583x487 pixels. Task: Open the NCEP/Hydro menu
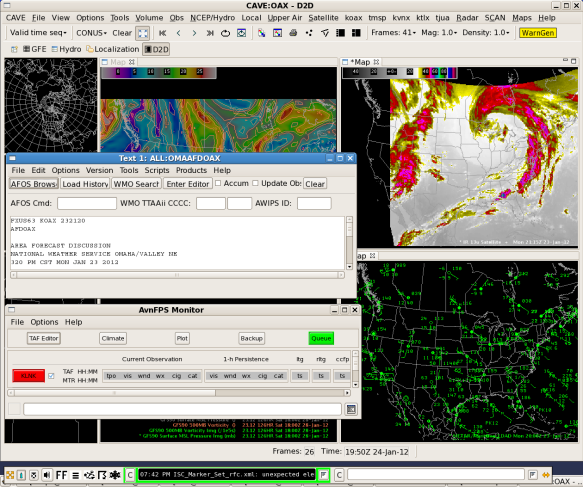tap(212, 18)
